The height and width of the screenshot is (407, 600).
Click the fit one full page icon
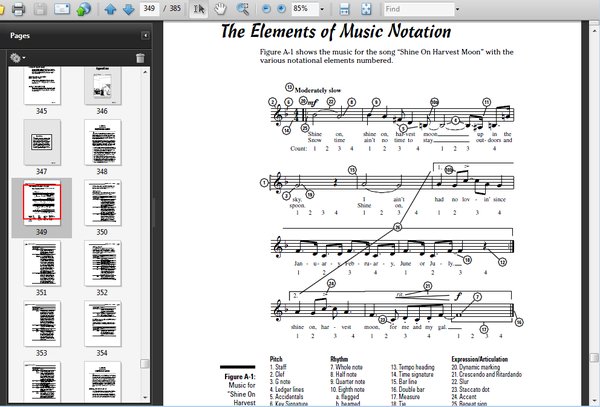[x=366, y=9]
